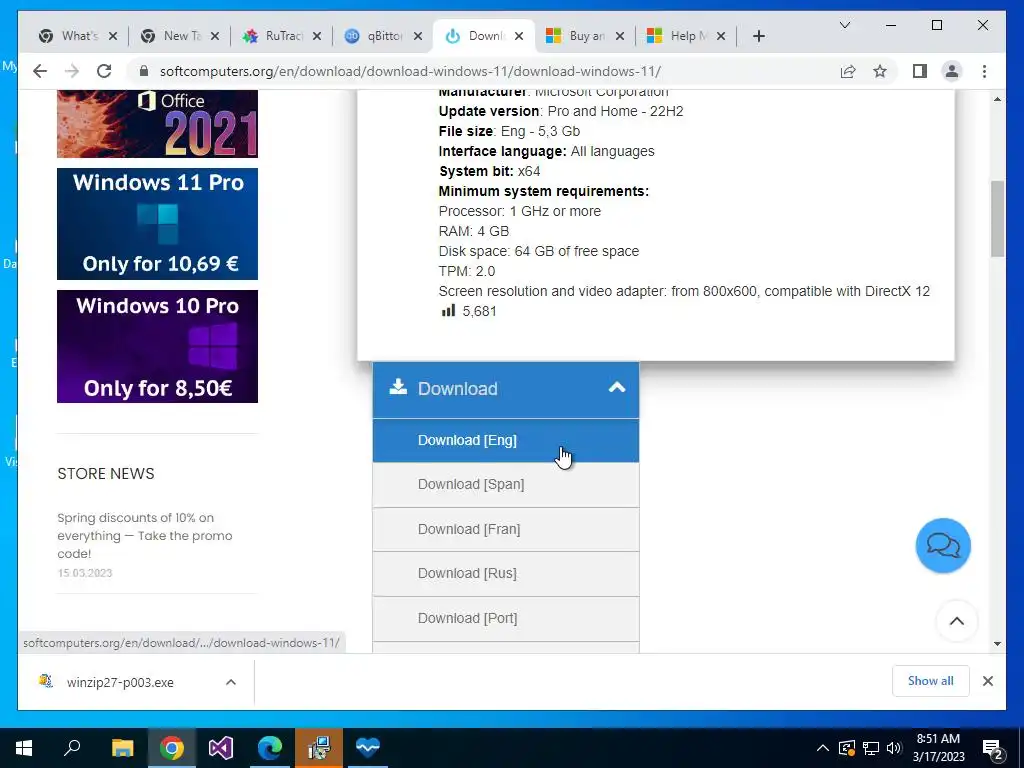Go back with the browser back arrow
The width and height of the screenshot is (1024, 768).
point(40,71)
